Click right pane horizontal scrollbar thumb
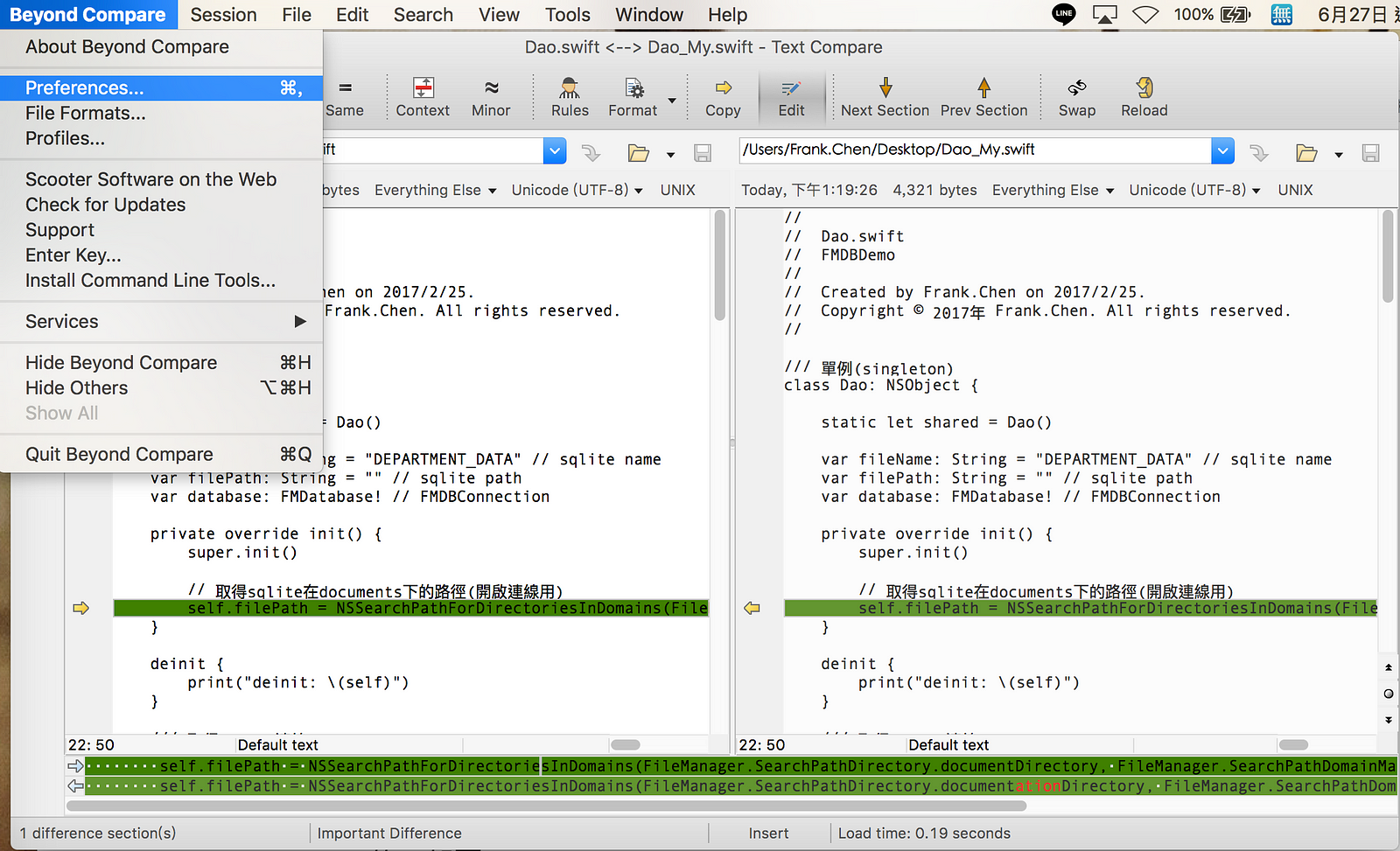 (1293, 745)
